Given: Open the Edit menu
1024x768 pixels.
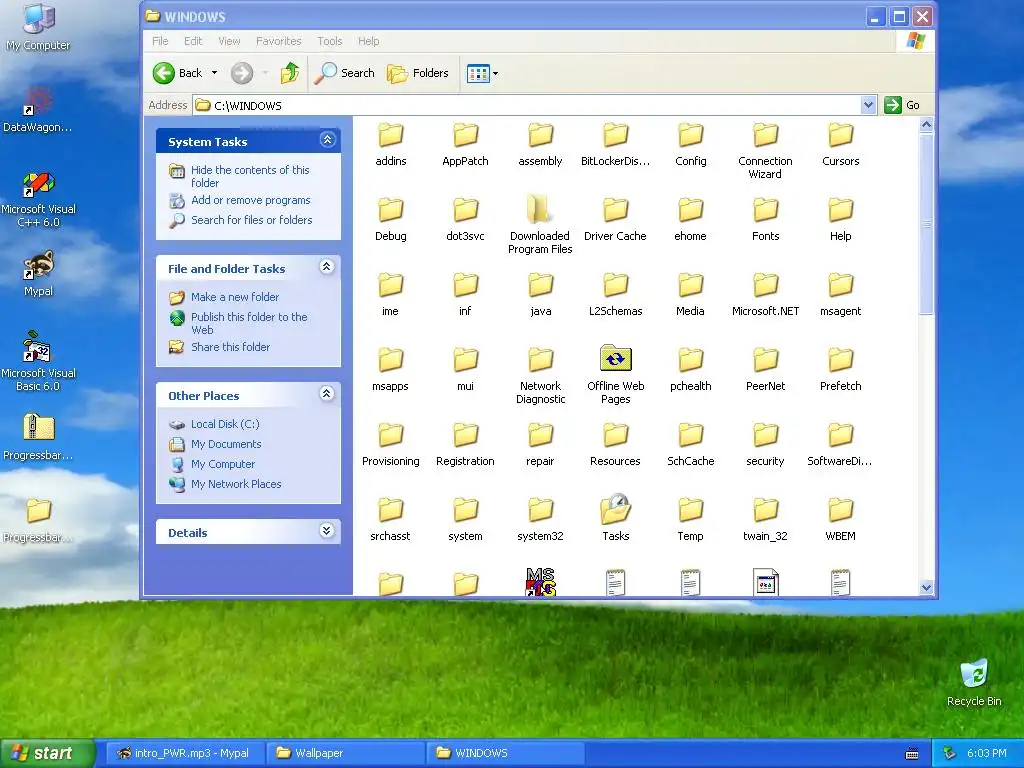Looking at the screenshot, I should pos(193,41).
